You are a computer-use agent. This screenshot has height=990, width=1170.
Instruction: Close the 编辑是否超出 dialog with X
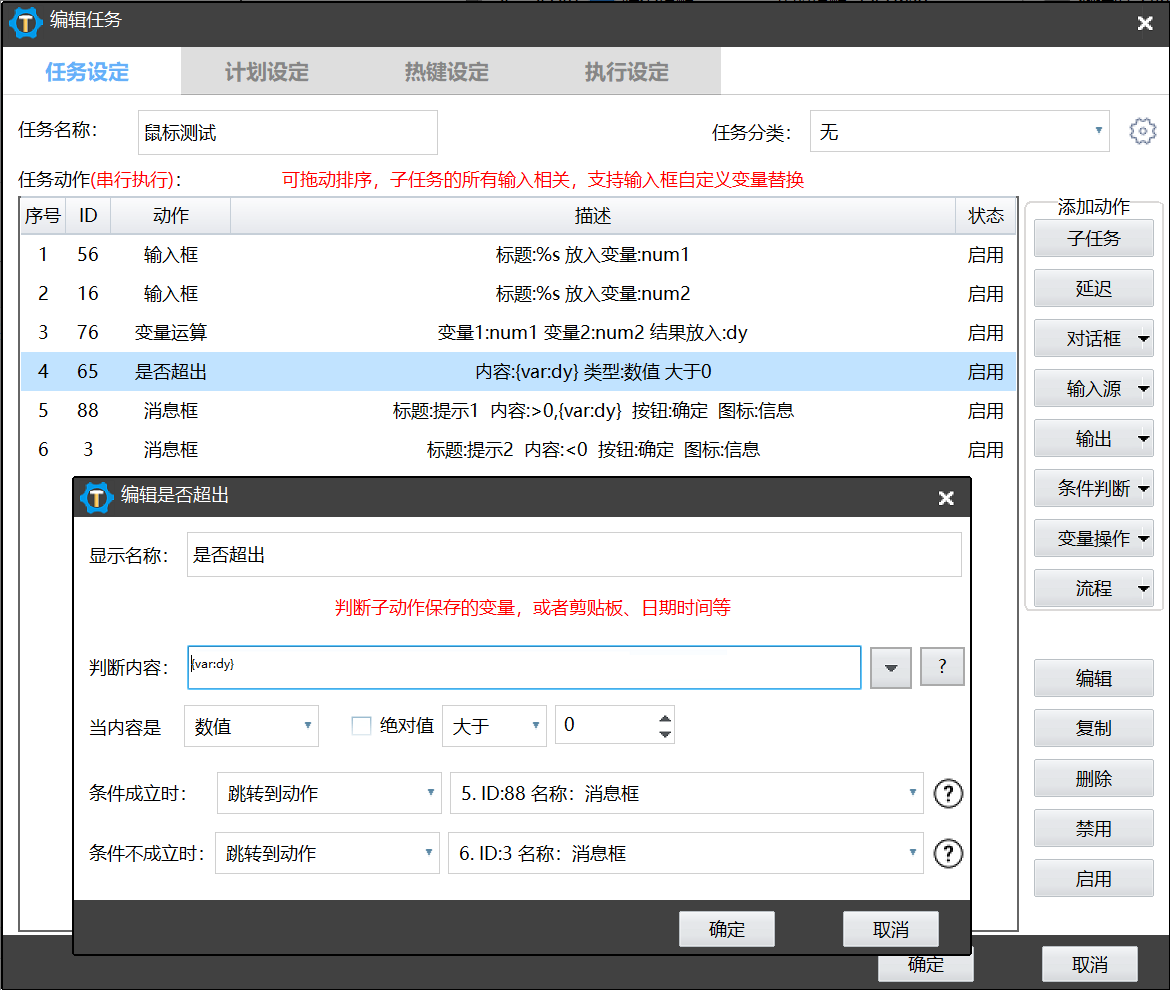coord(946,498)
